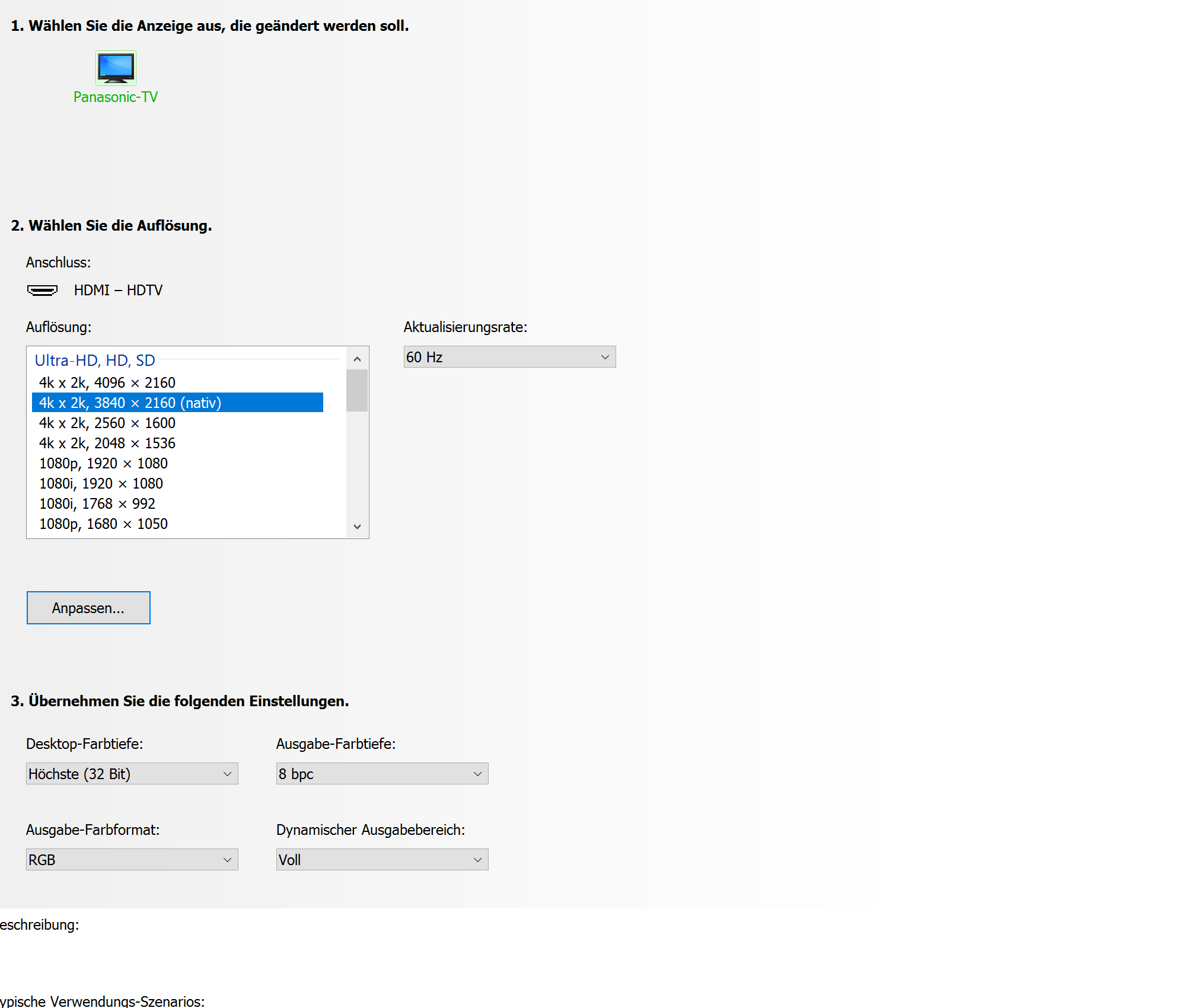The image size is (1189, 1008).
Task: Open the Ausgabe-Farbtiefe 8 bpc dropdown
Action: click(382, 774)
